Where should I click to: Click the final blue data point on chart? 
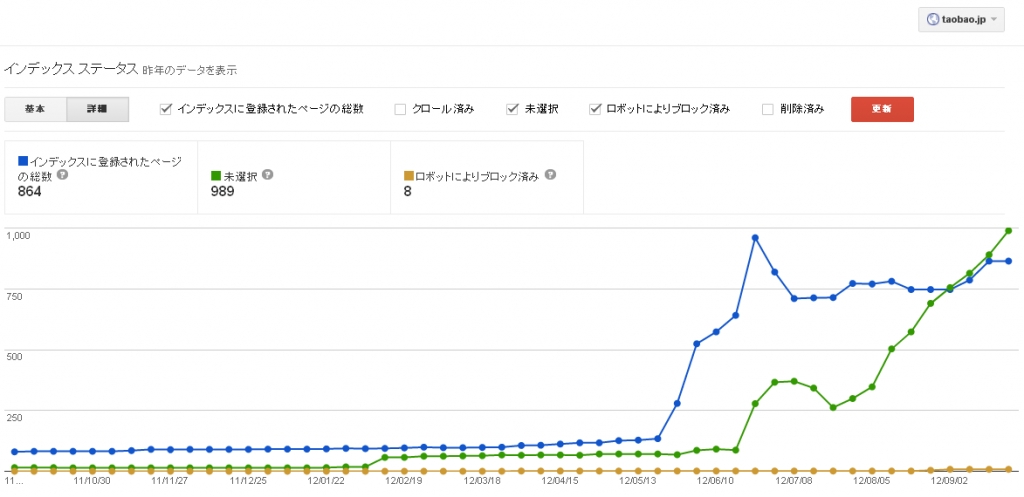(x=1009, y=261)
